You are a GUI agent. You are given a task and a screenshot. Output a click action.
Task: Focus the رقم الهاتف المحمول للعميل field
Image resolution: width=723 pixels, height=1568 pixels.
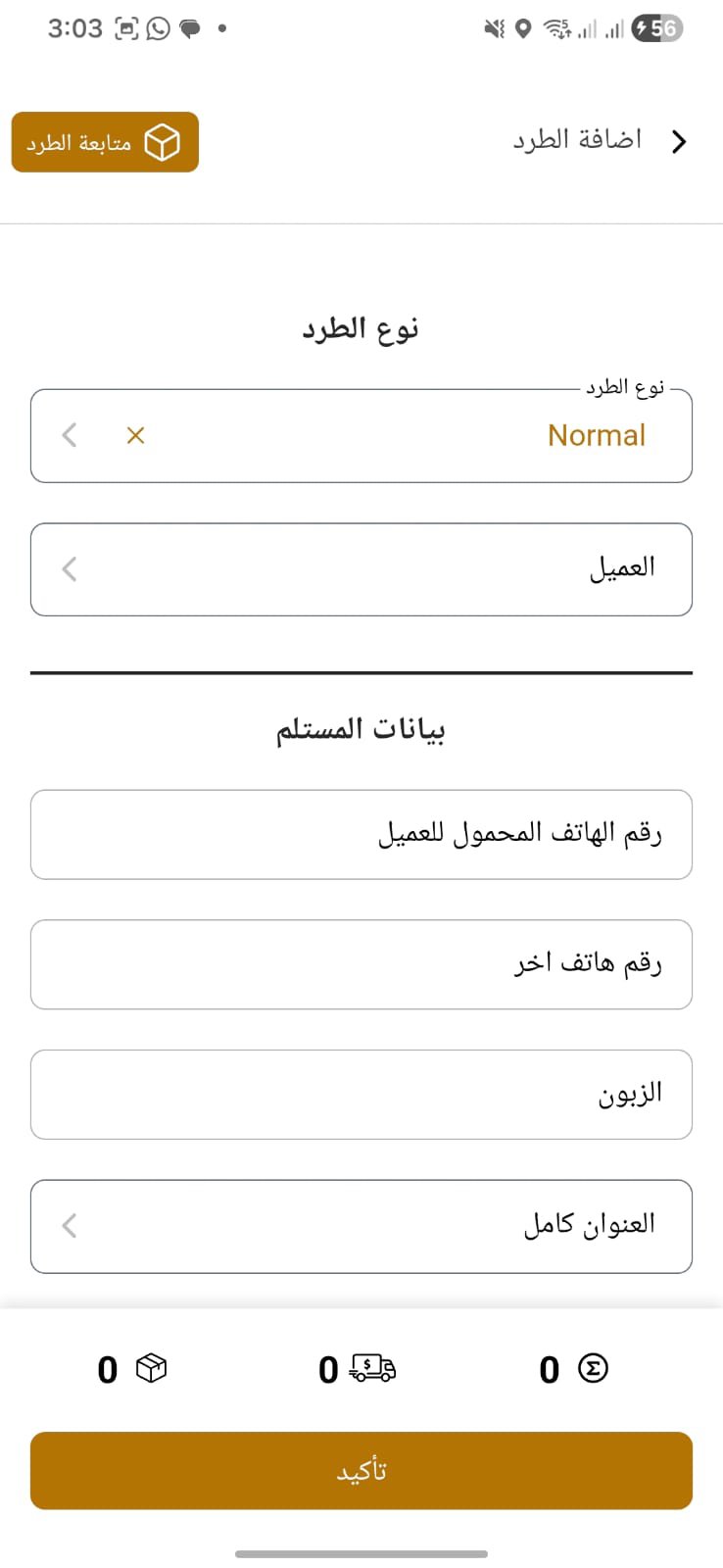[x=361, y=834]
